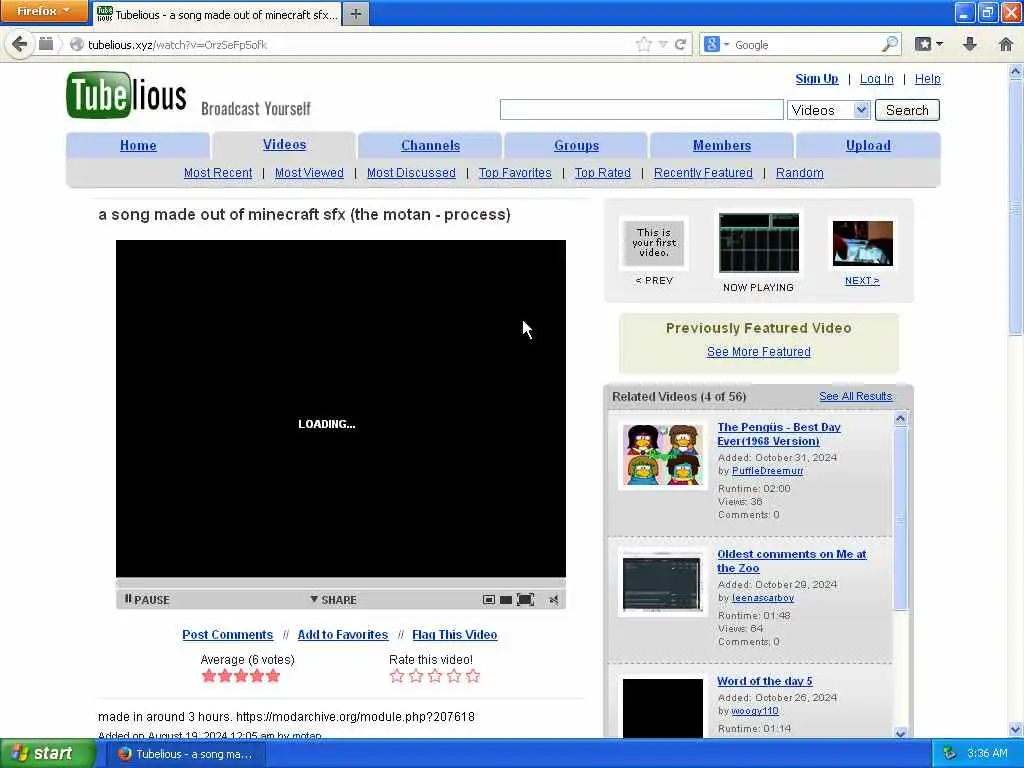Switch to the Channels tab
Screen dimensions: 1024x768
point(430,146)
